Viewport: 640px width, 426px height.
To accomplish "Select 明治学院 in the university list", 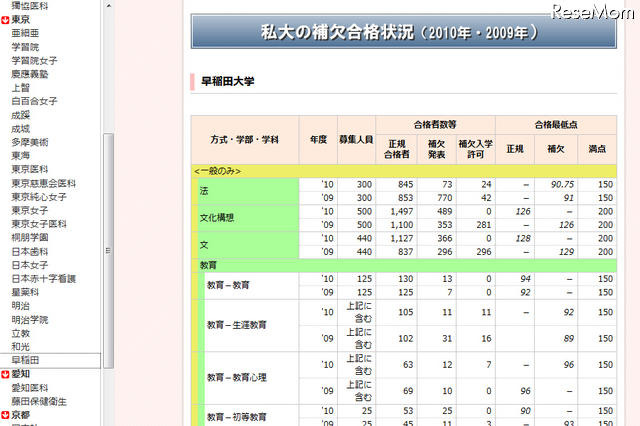I will (x=30, y=320).
